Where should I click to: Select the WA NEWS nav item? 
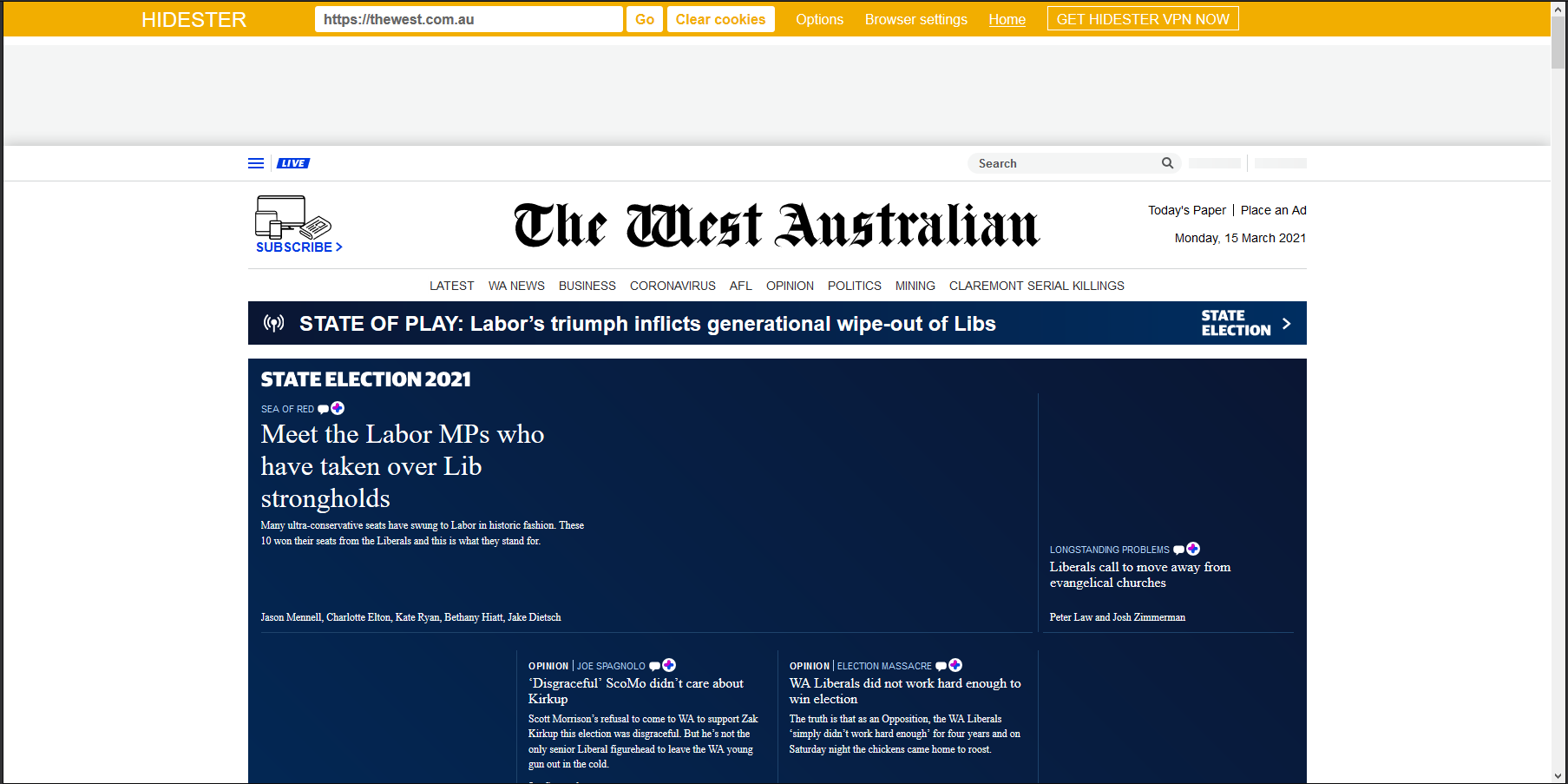516,286
